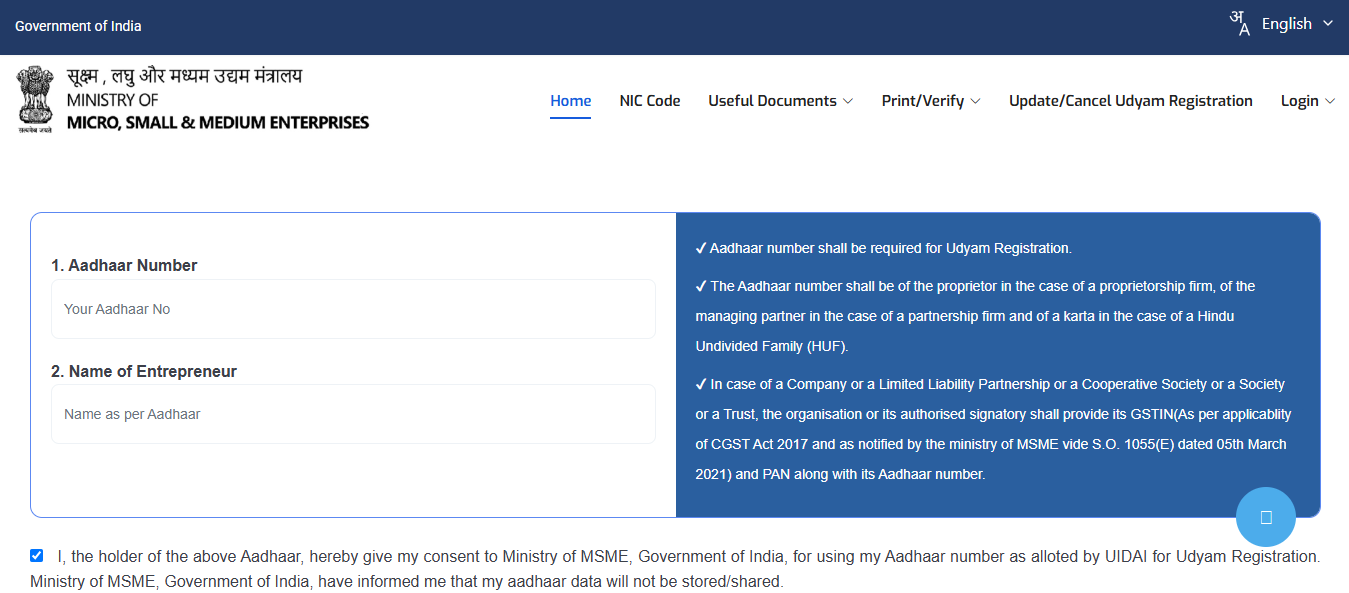The image size is (1349, 593).
Task: Open the NIC Code page
Action: click(650, 101)
